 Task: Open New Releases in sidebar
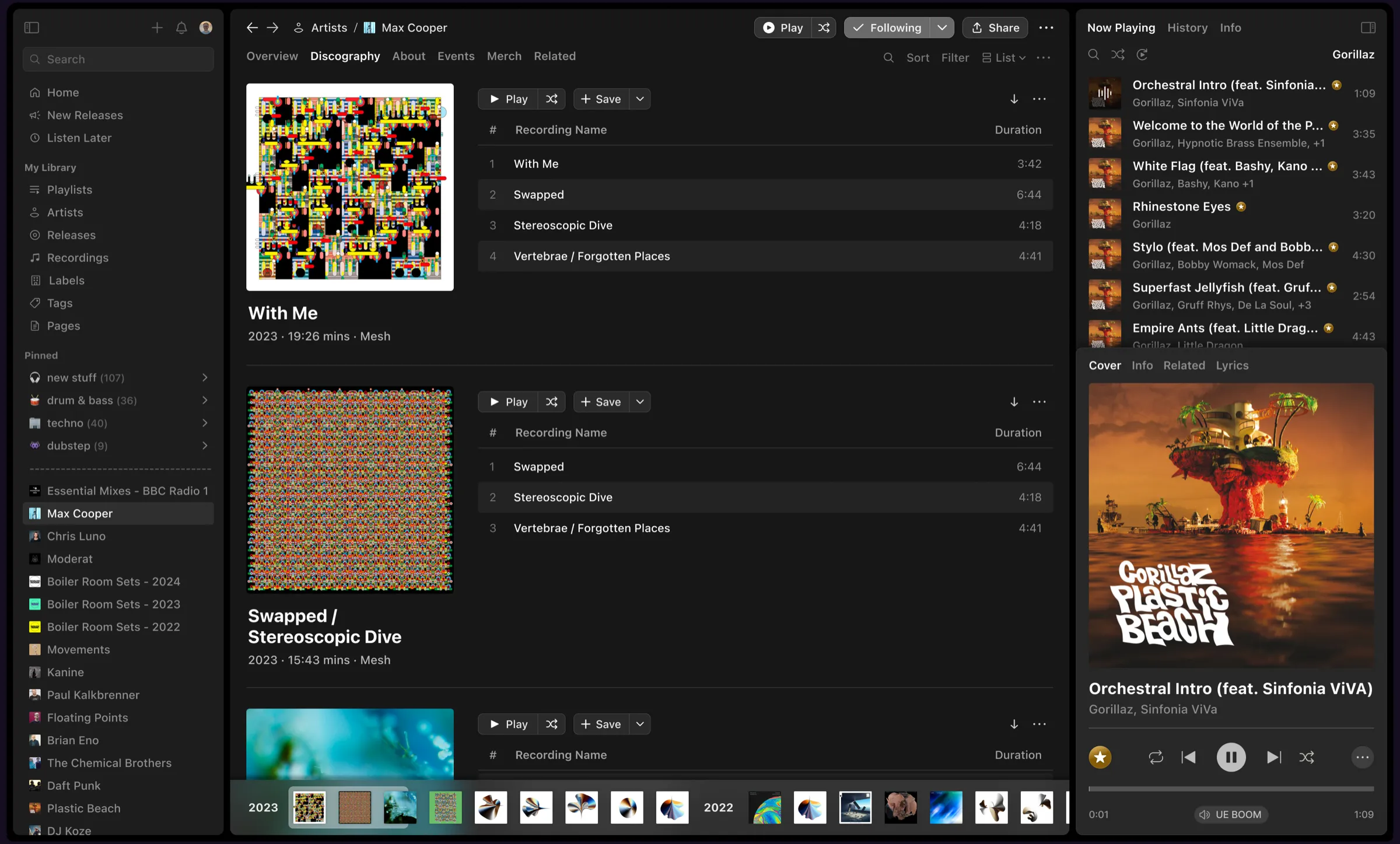[x=85, y=115]
